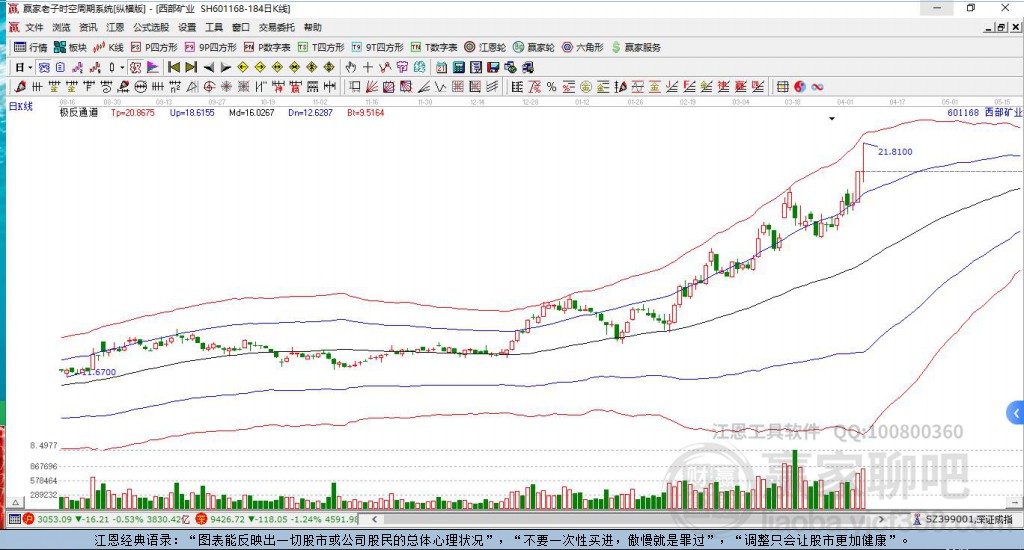Viewport: 1024px width, 550px height.
Task: Click the colorful triangle gradient icon
Action: tap(153, 67)
